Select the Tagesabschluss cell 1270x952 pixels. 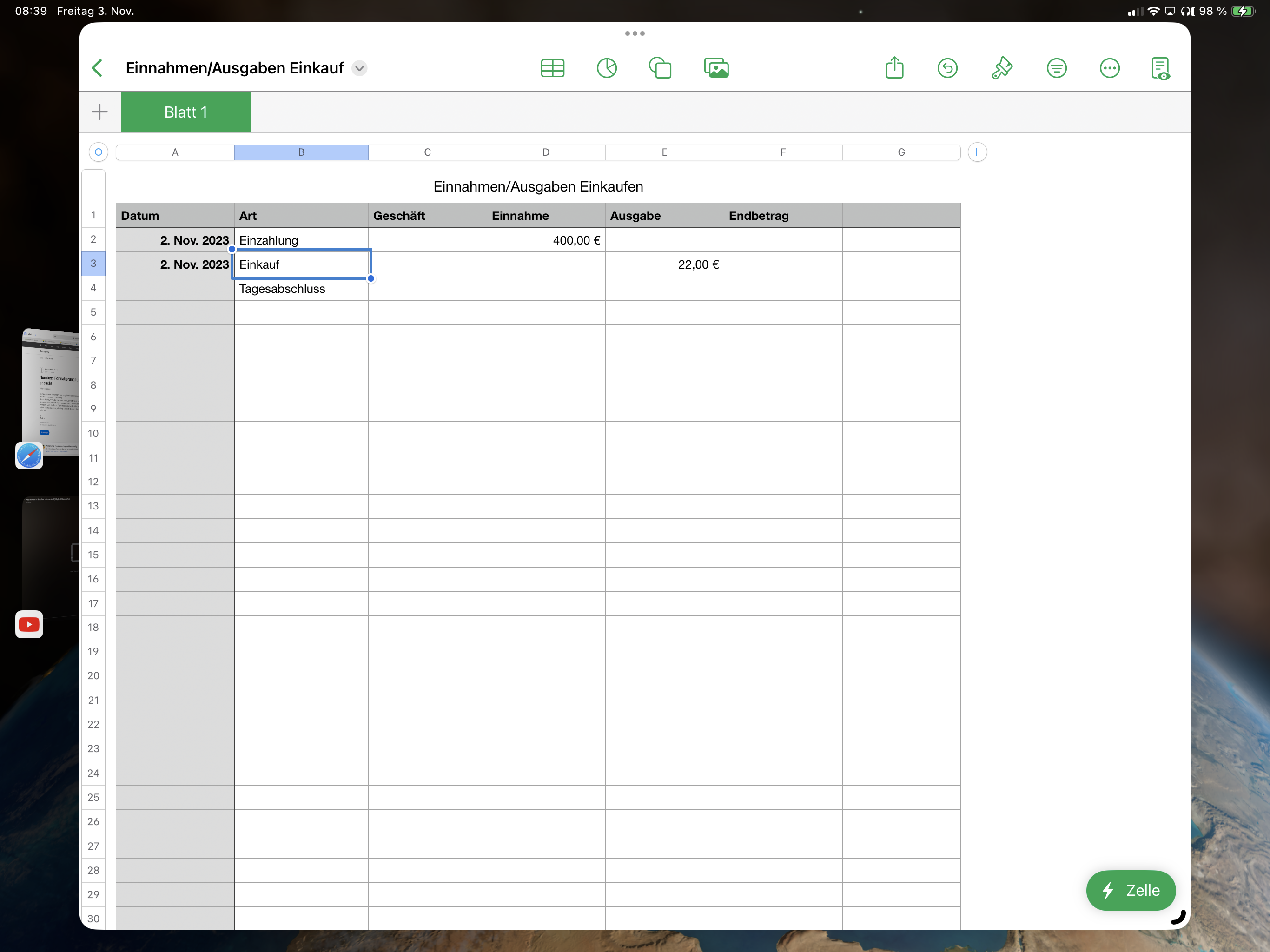click(301, 289)
